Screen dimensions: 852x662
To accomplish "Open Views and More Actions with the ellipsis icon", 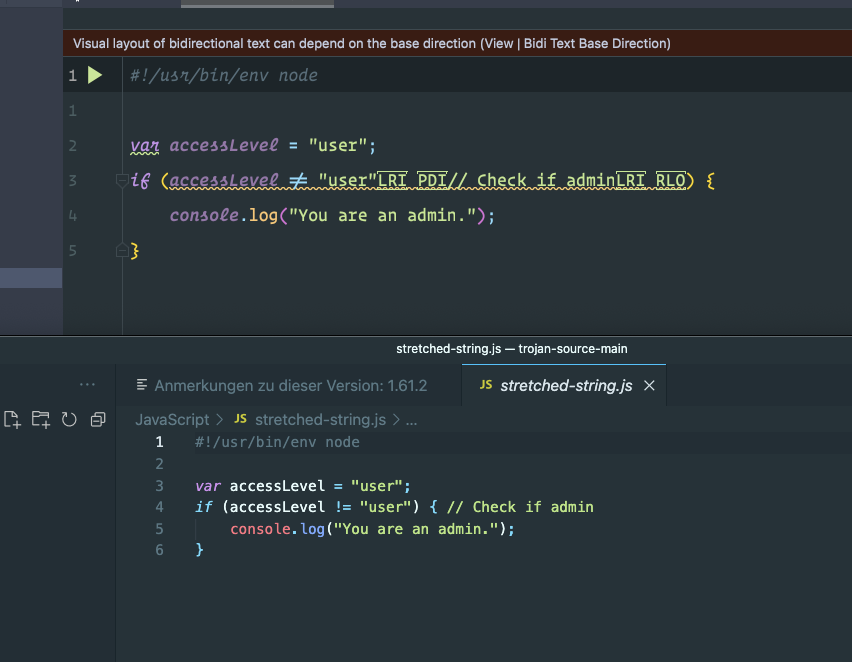I will pyautogui.click(x=87, y=384).
